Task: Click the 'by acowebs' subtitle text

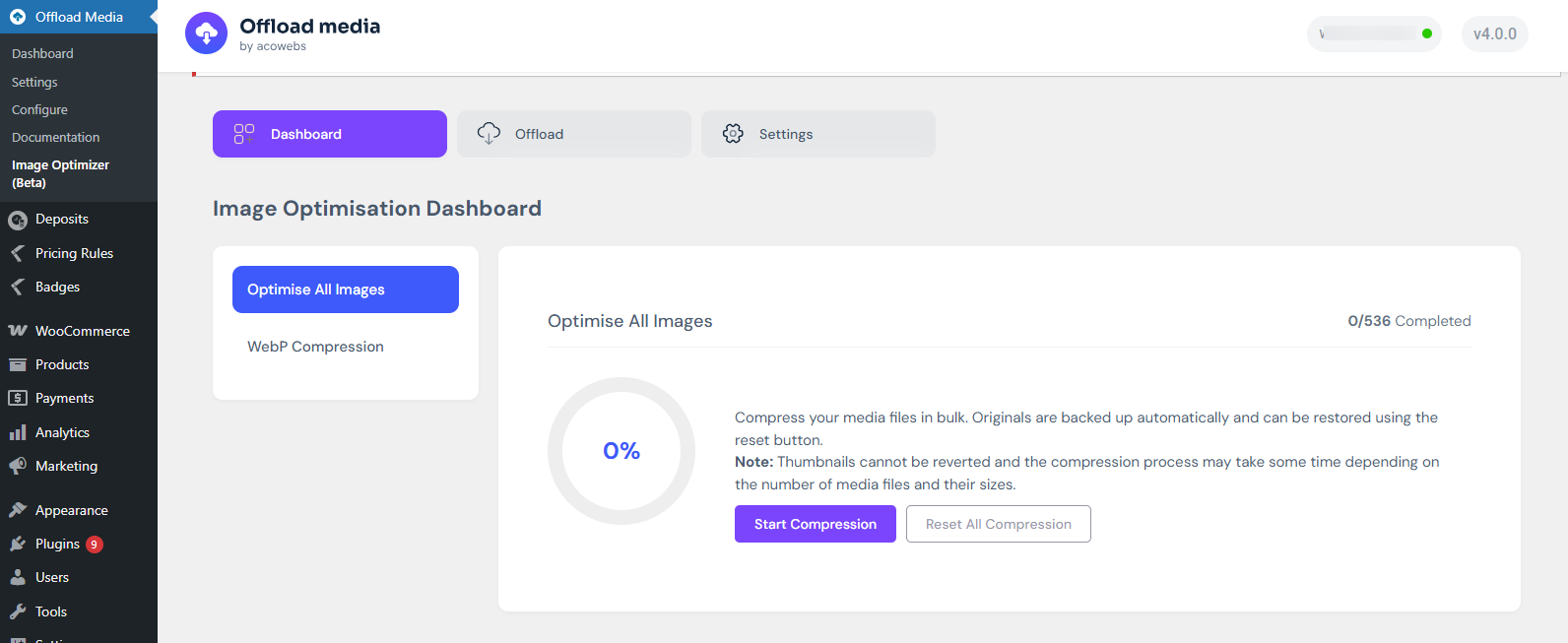Action: point(273,46)
